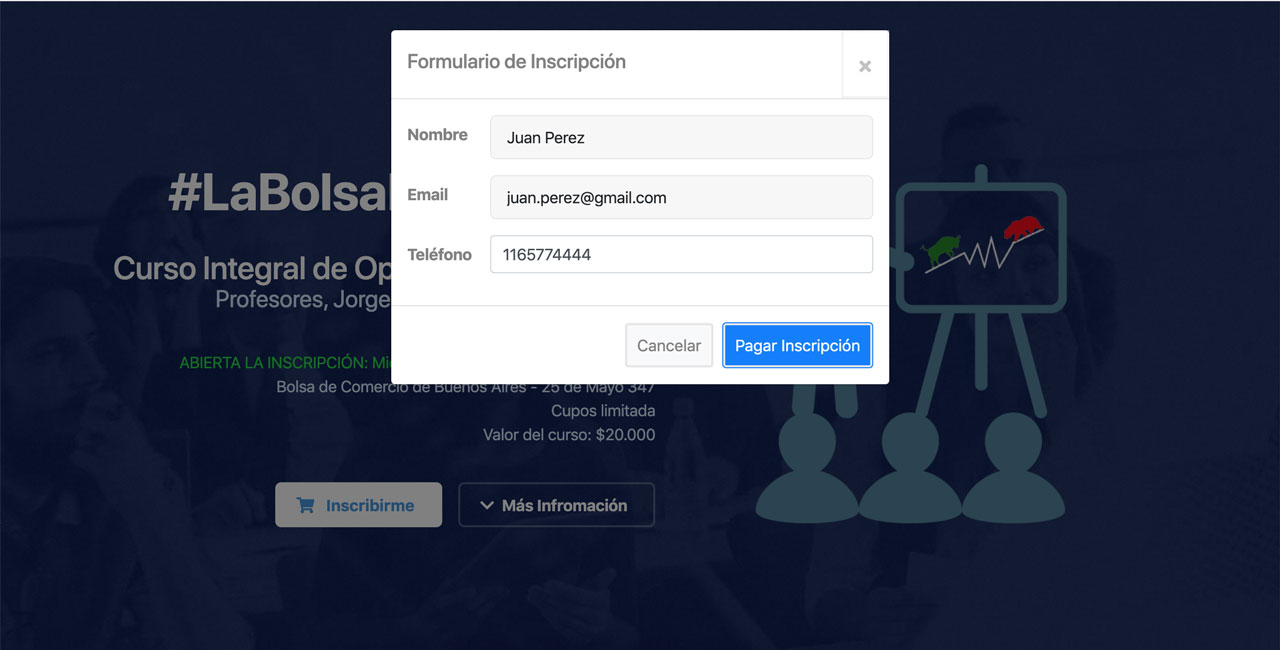Click the shopping cart icon on Inscribirme
The image size is (1280, 650).
305,505
